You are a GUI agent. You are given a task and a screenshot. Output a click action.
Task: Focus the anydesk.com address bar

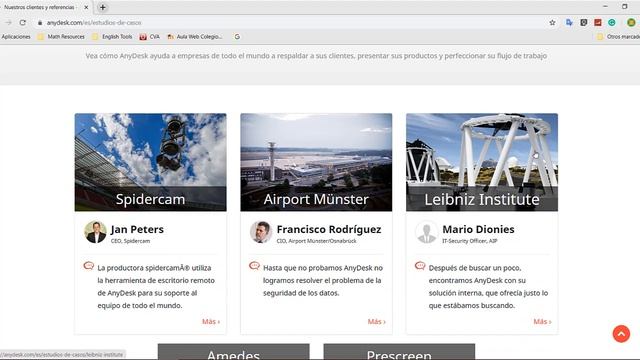tap(286, 23)
